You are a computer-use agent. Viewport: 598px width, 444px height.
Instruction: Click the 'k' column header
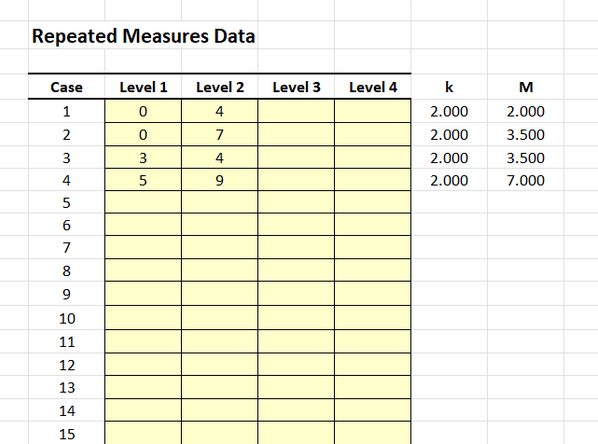point(449,87)
